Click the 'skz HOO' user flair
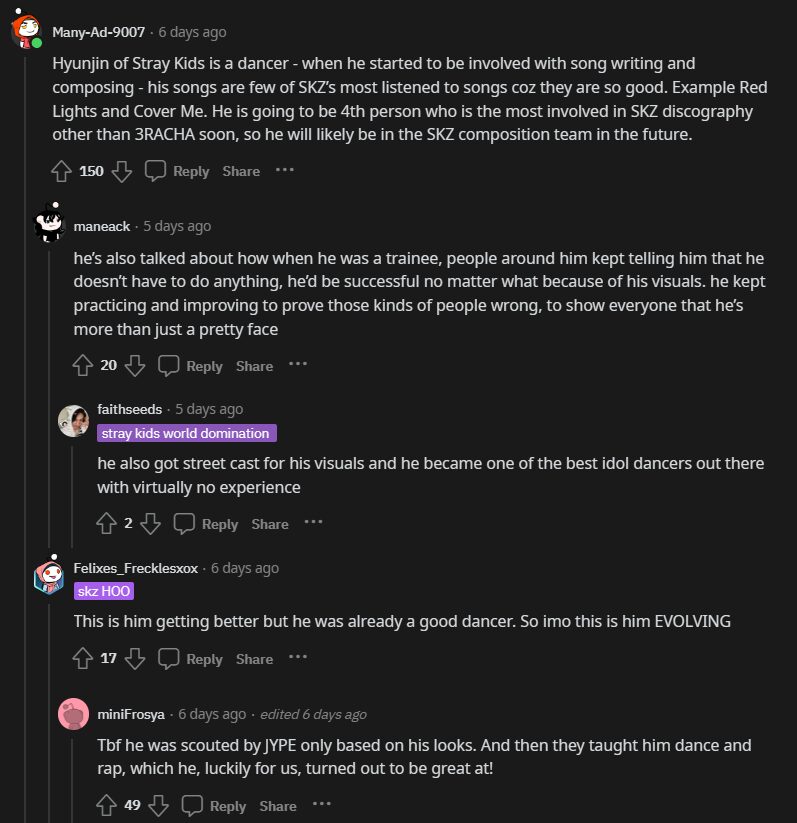Screen dimensions: 797x823 click(103, 591)
